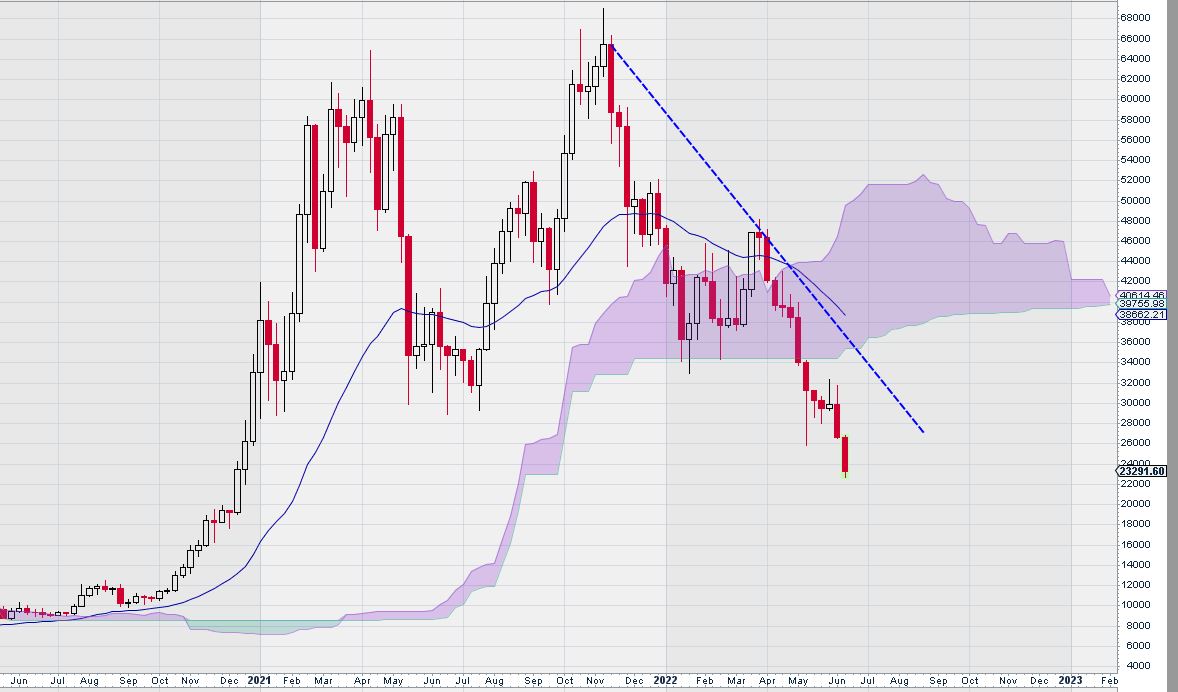Click the 2022 year label on time axis
The image size is (1178, 692).
[665, 681]
